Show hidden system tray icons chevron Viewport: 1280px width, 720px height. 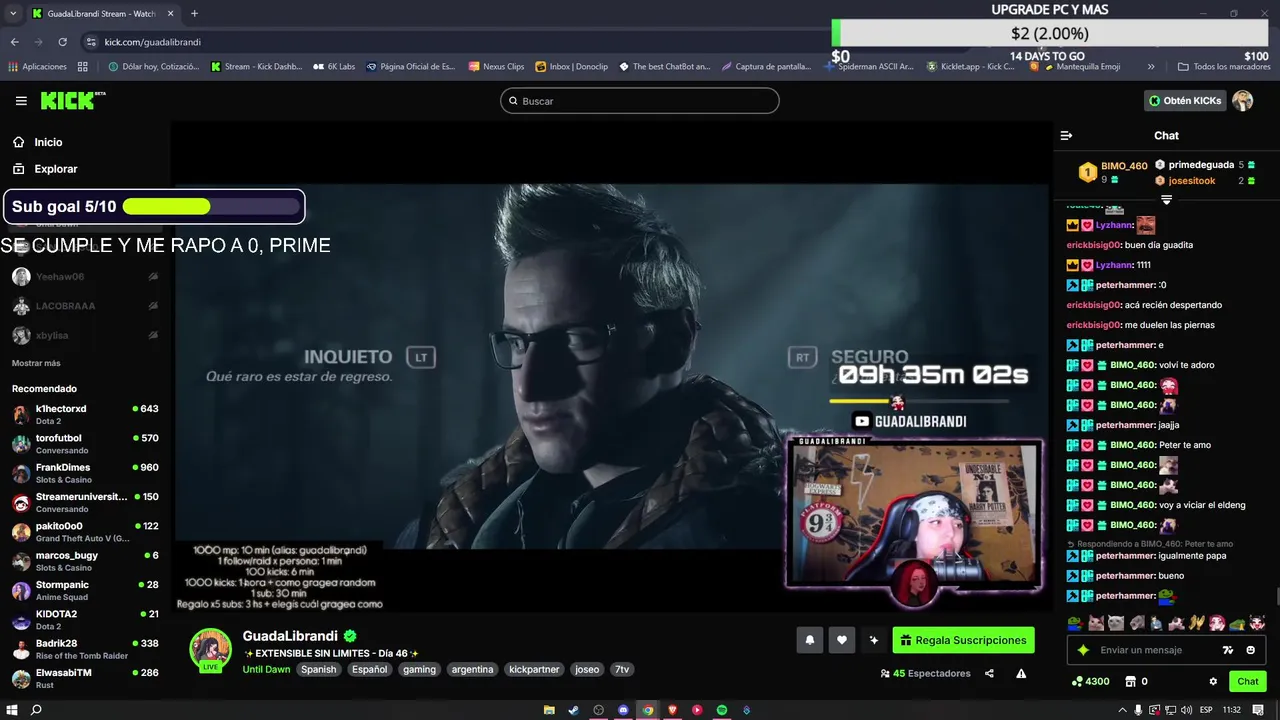coord(1123,710)
